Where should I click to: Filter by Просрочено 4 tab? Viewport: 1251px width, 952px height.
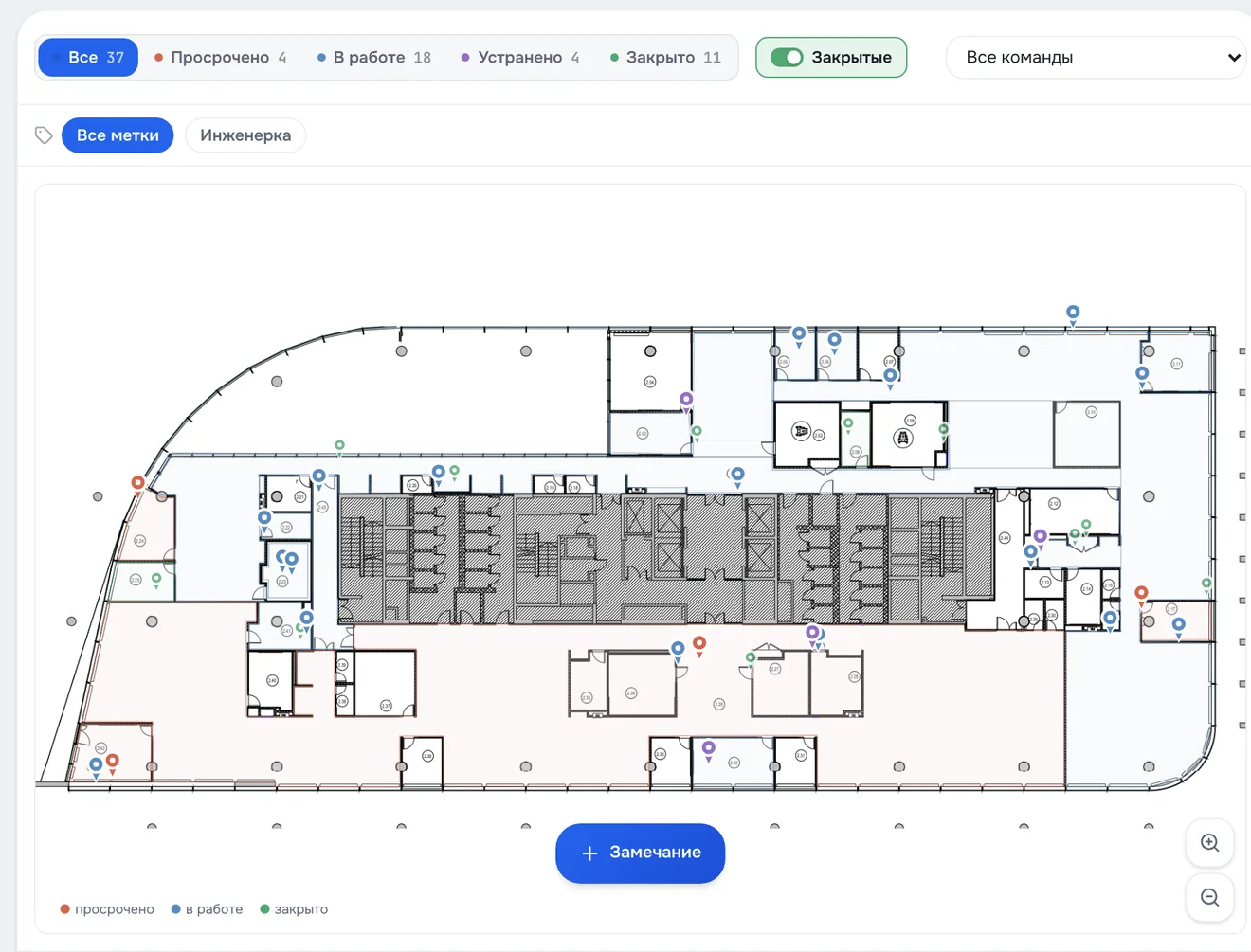tap(220, 58)
